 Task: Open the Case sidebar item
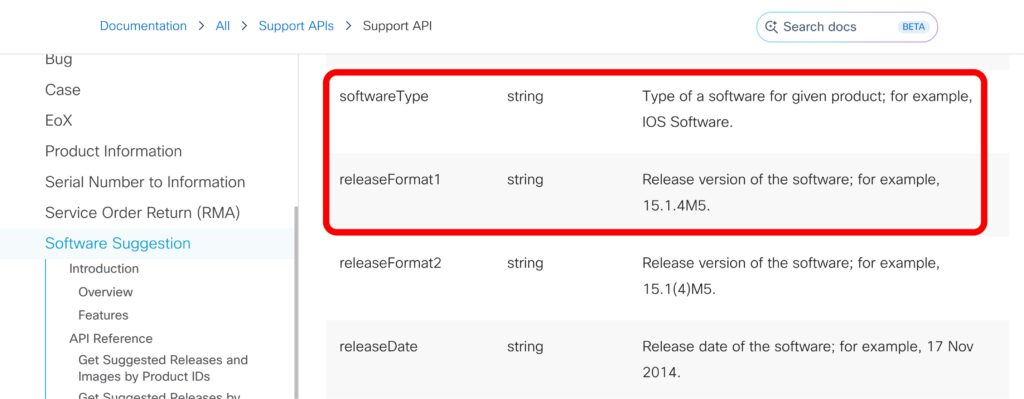63,90
